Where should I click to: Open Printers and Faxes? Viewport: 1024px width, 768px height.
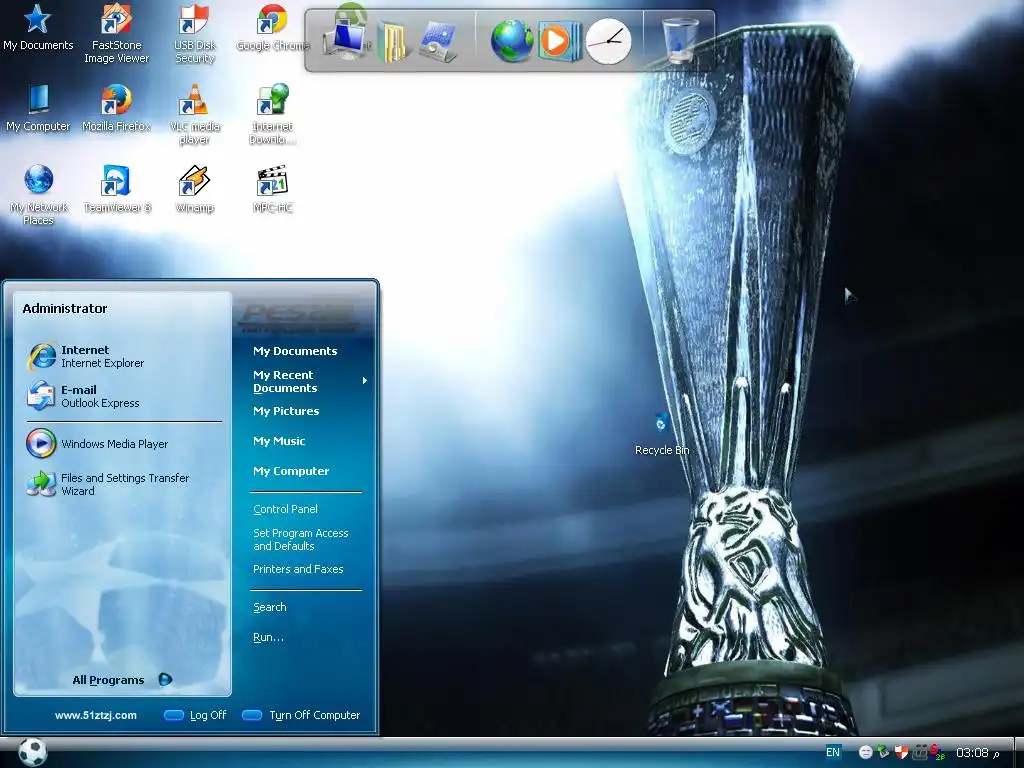pos(298,569)
